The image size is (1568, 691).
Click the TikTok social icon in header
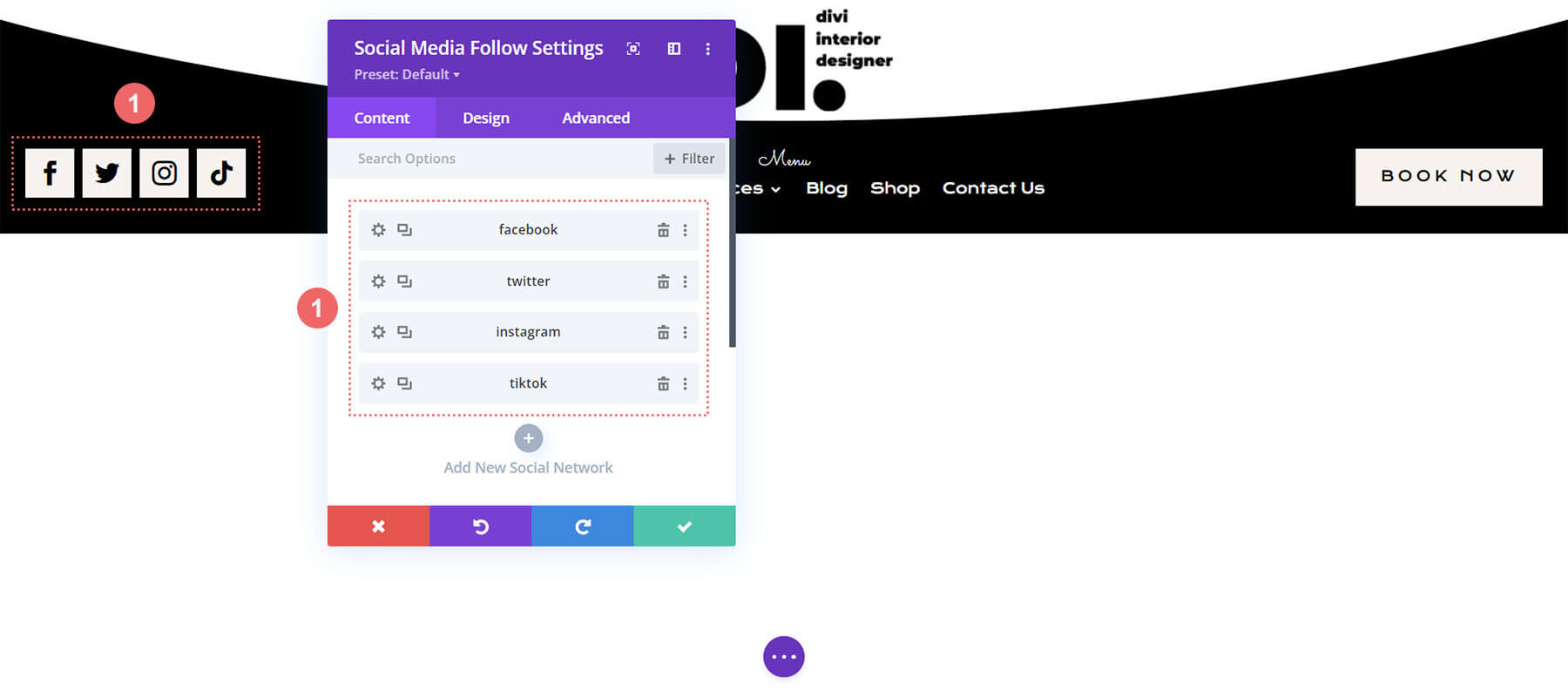pyautogui.click(x=221, y=173)
